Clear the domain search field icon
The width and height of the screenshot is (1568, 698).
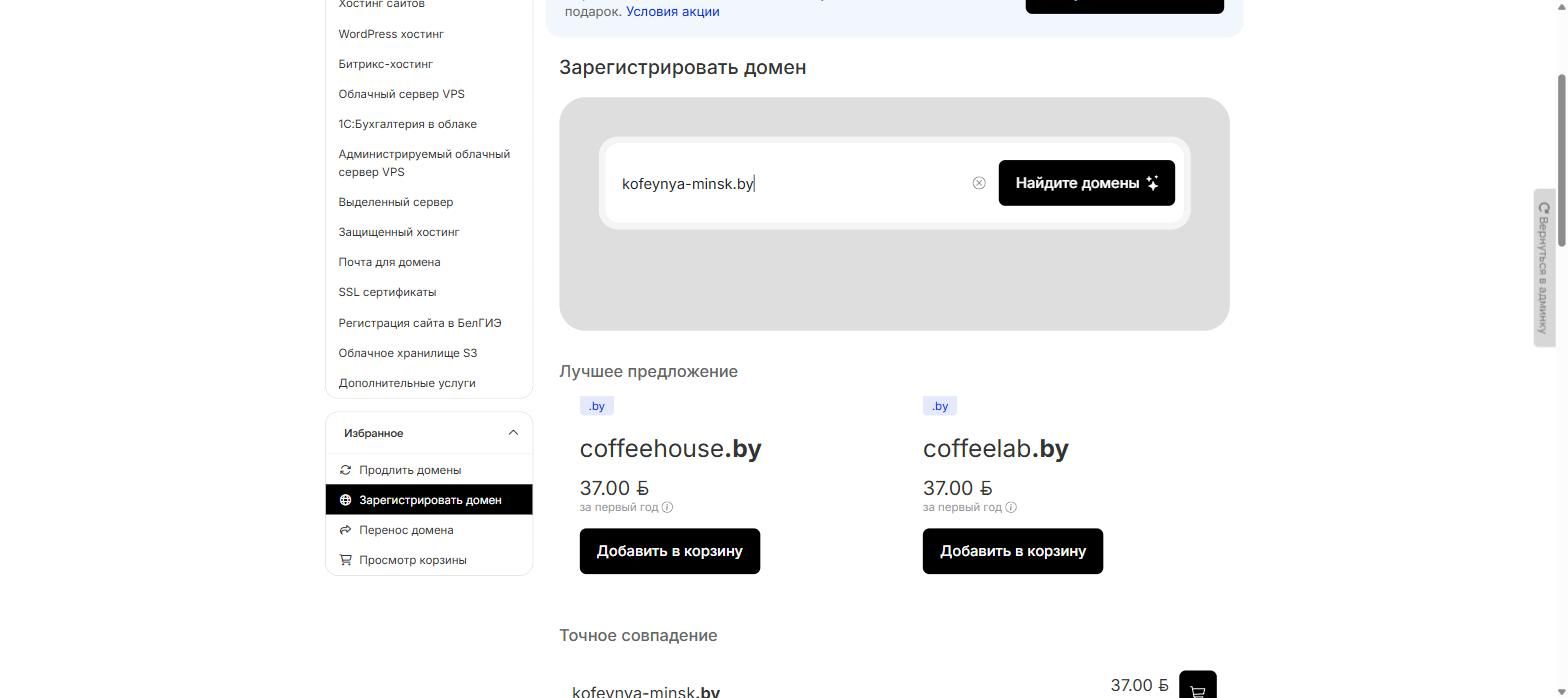(979, 183)
